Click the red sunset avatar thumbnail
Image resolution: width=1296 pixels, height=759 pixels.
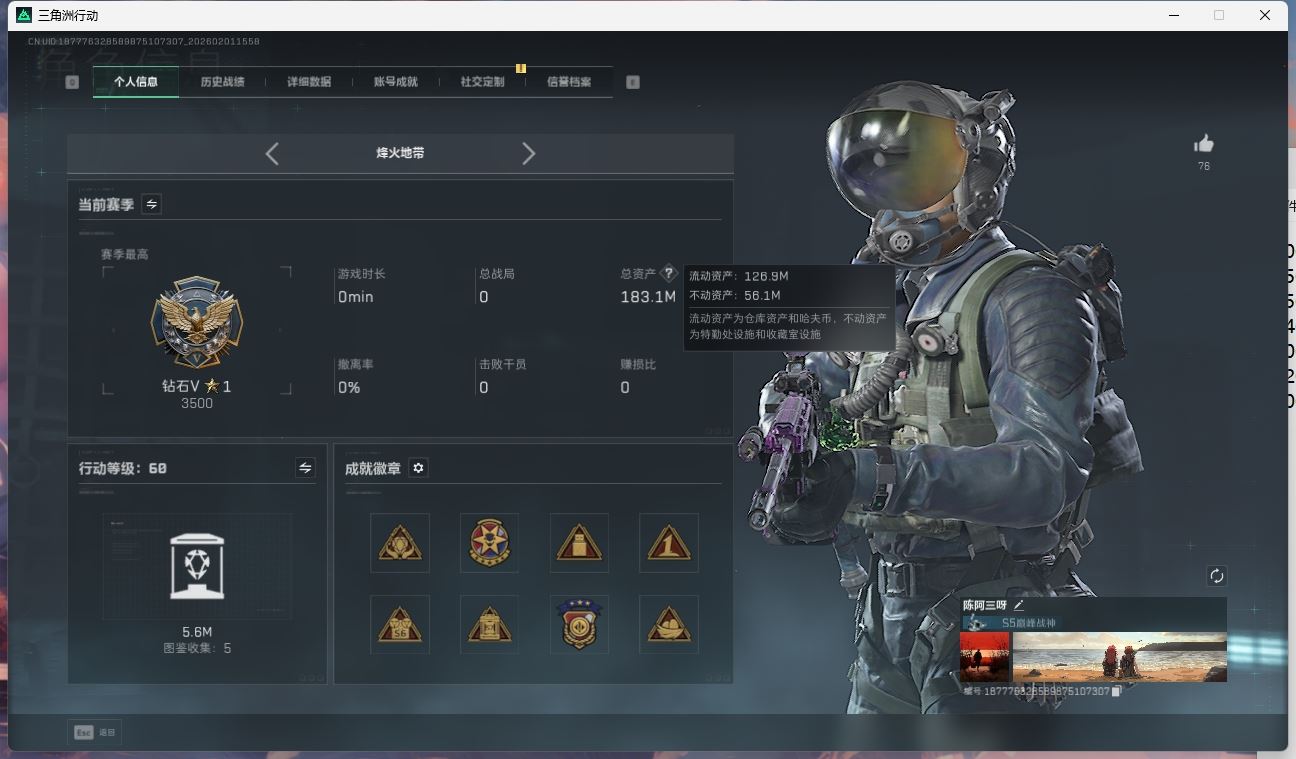pyautogui.click(x=984, y=657)
